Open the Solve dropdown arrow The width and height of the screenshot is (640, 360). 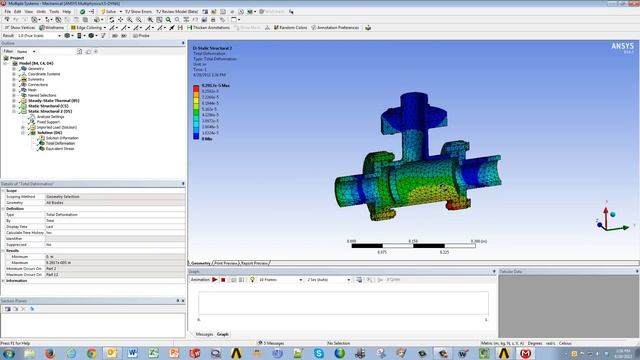121,12
